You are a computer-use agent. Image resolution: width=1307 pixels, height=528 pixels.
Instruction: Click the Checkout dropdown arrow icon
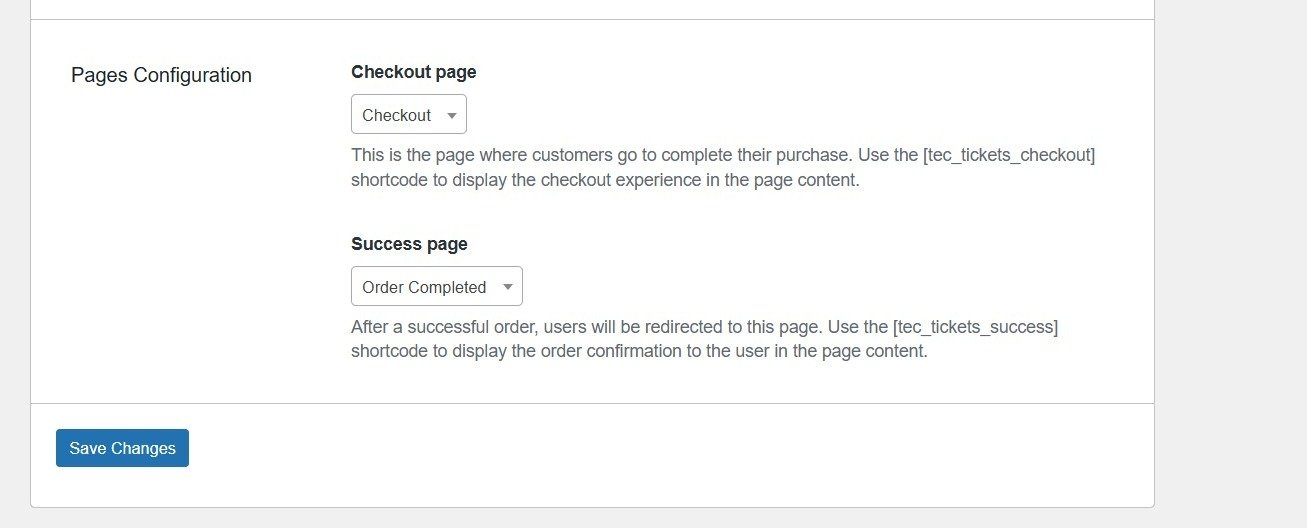click(x=452, y=116)
